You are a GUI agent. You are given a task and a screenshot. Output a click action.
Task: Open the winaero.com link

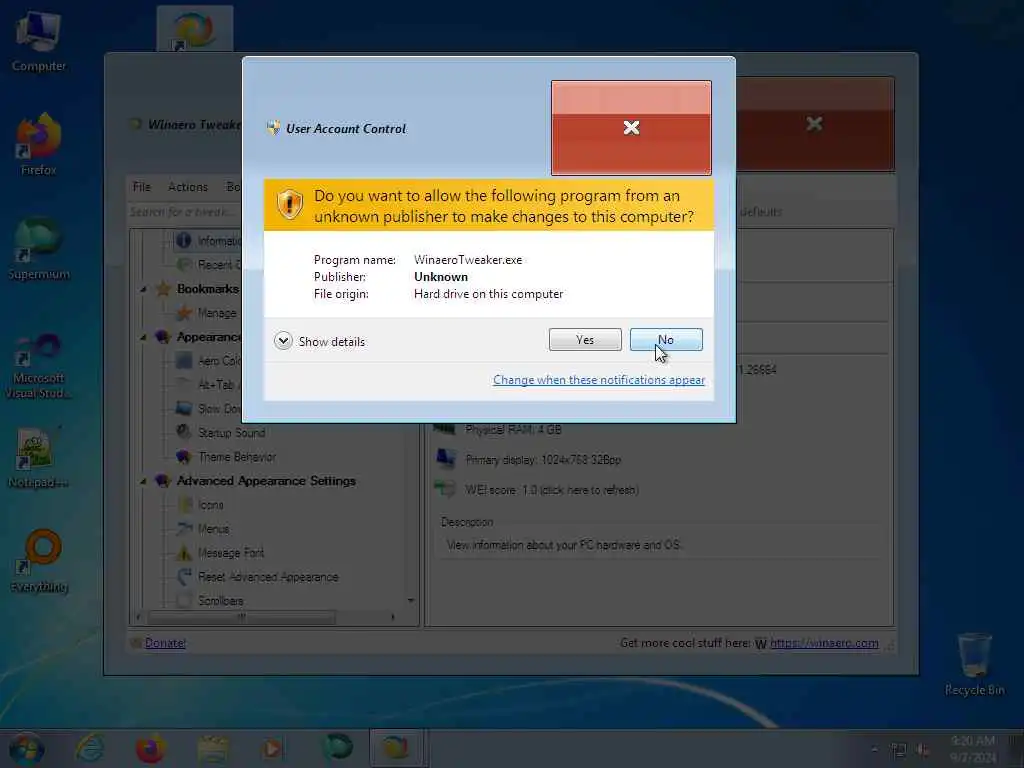824,643
